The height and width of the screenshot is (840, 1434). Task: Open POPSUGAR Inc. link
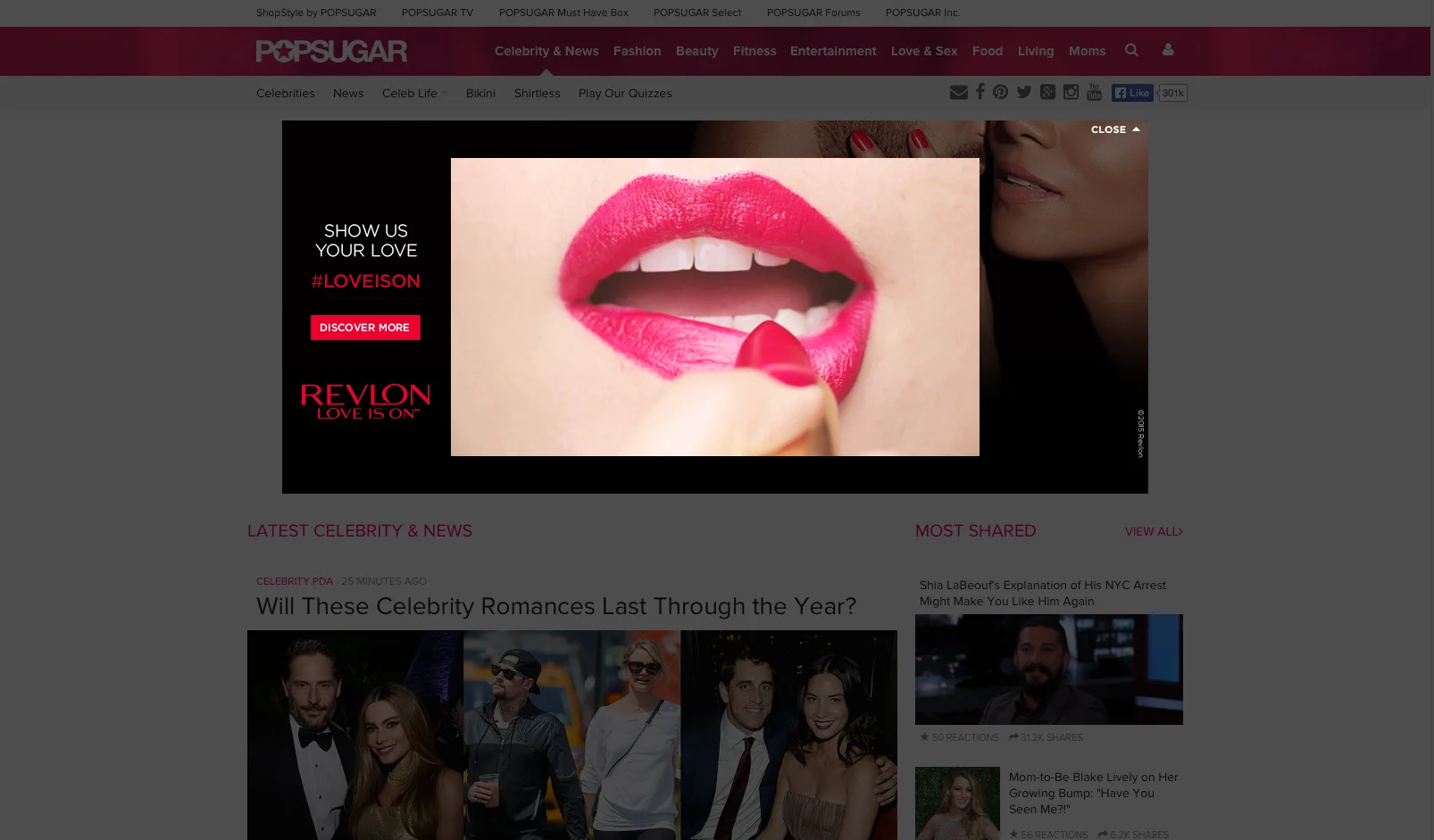[922, 12]
